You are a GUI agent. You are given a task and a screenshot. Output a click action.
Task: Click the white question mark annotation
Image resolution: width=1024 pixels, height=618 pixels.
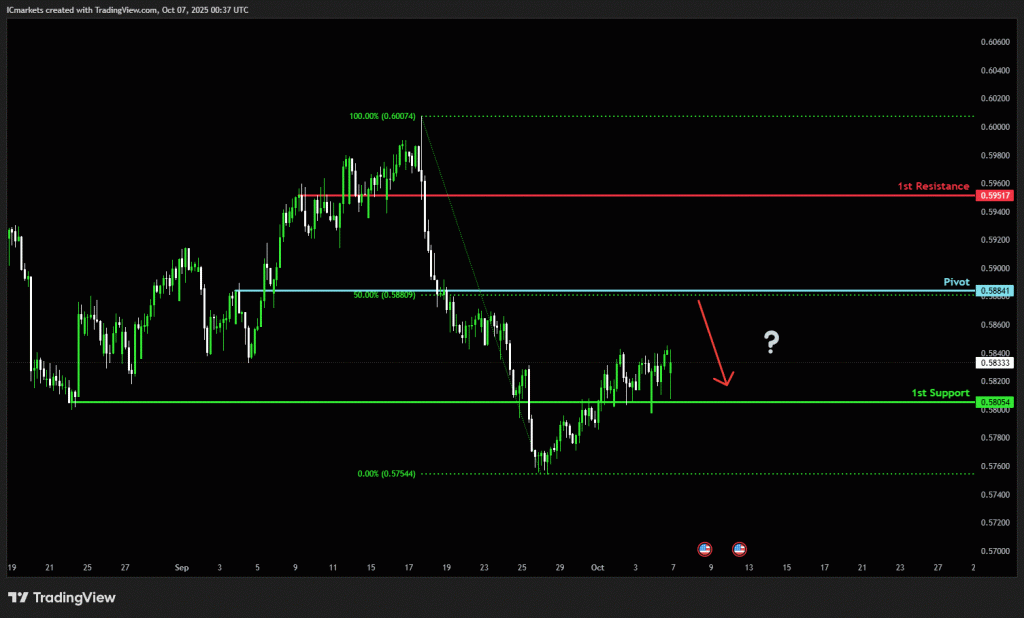click(x=771, y=343)
